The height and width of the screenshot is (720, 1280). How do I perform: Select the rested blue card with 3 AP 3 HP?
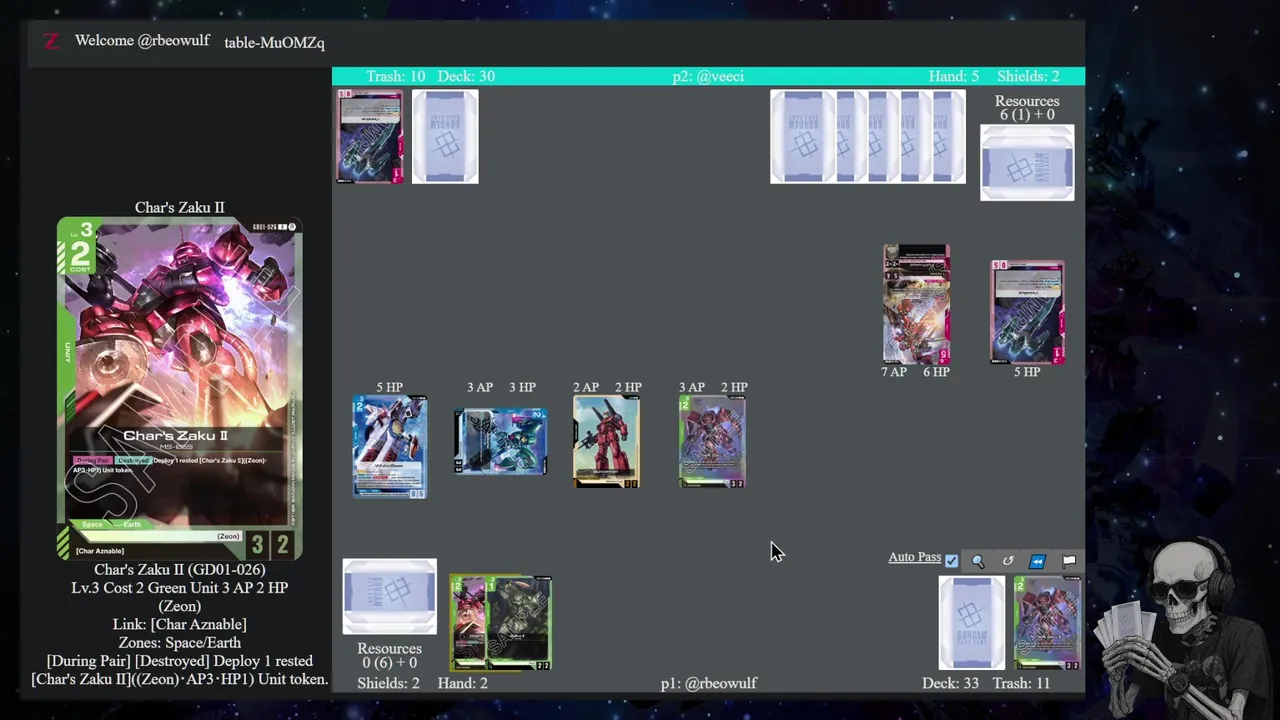click(x=500, y=441)
